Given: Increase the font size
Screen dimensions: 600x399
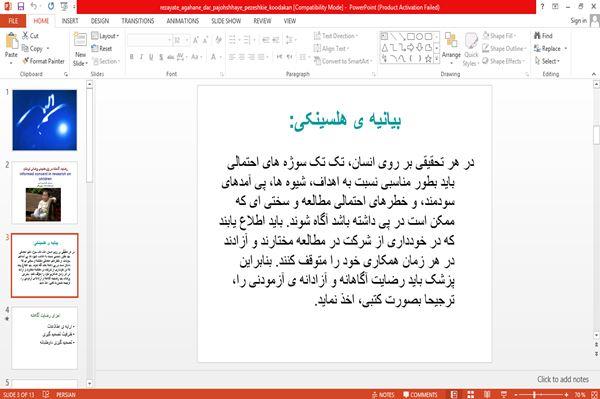Looking at the screenshot, I should pos(196,40).
